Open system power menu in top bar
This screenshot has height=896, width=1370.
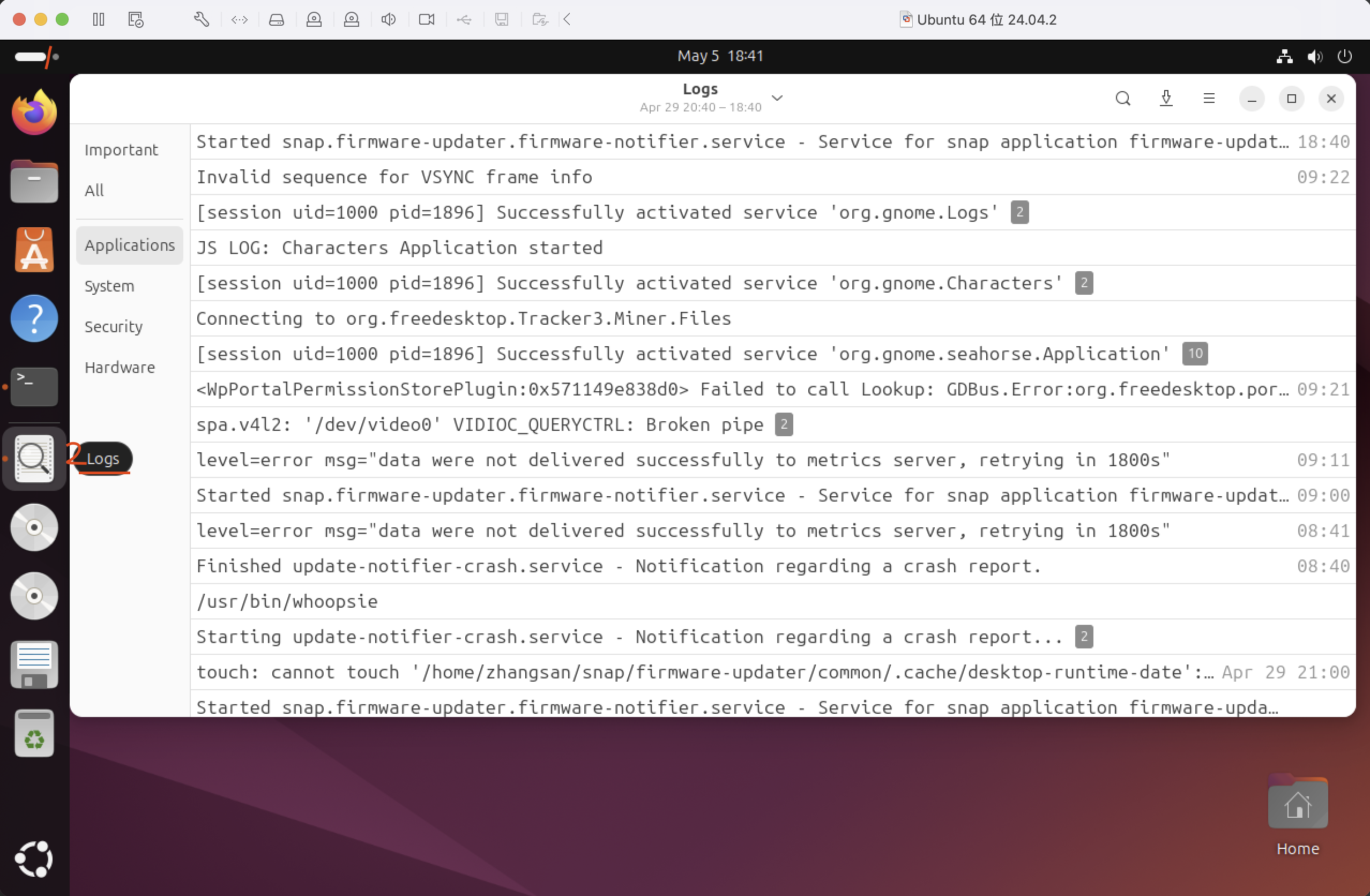1345,56
